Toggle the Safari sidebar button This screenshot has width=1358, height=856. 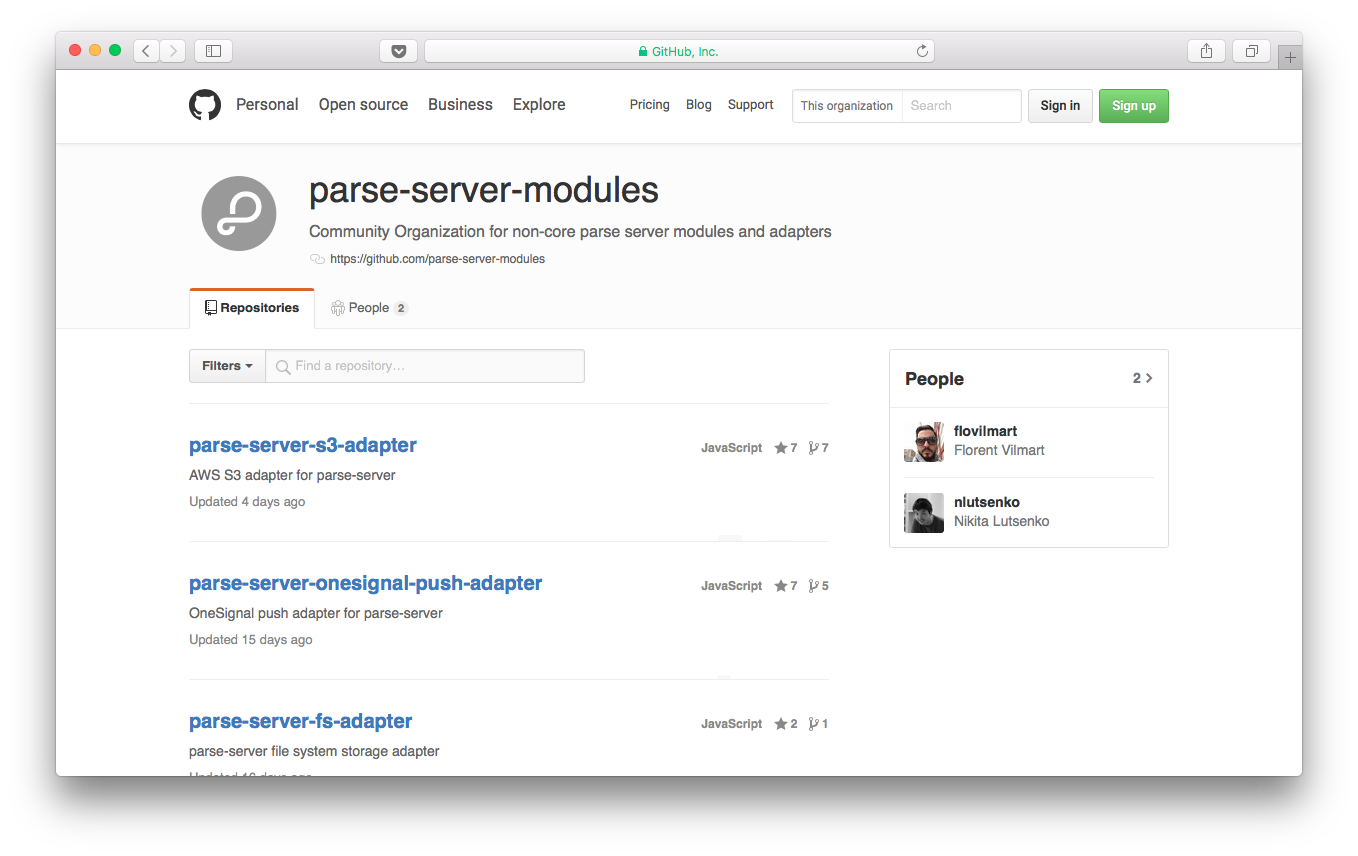click(x=213, y=50)
